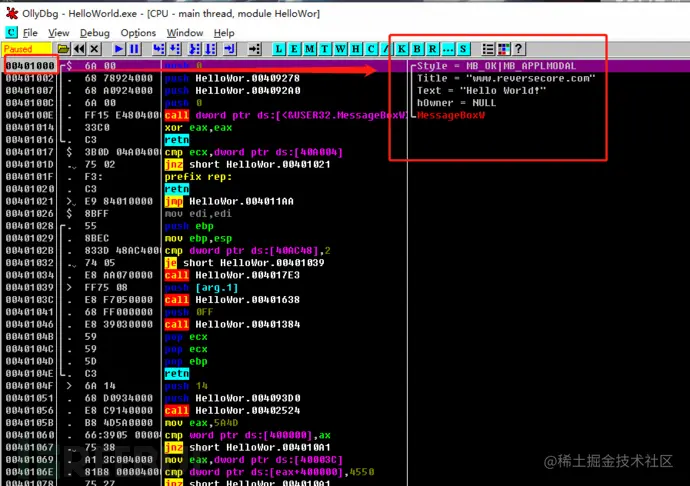Click the Close program X icon
Viewport: 690px width, 486px height.
[x=94, y=49]
